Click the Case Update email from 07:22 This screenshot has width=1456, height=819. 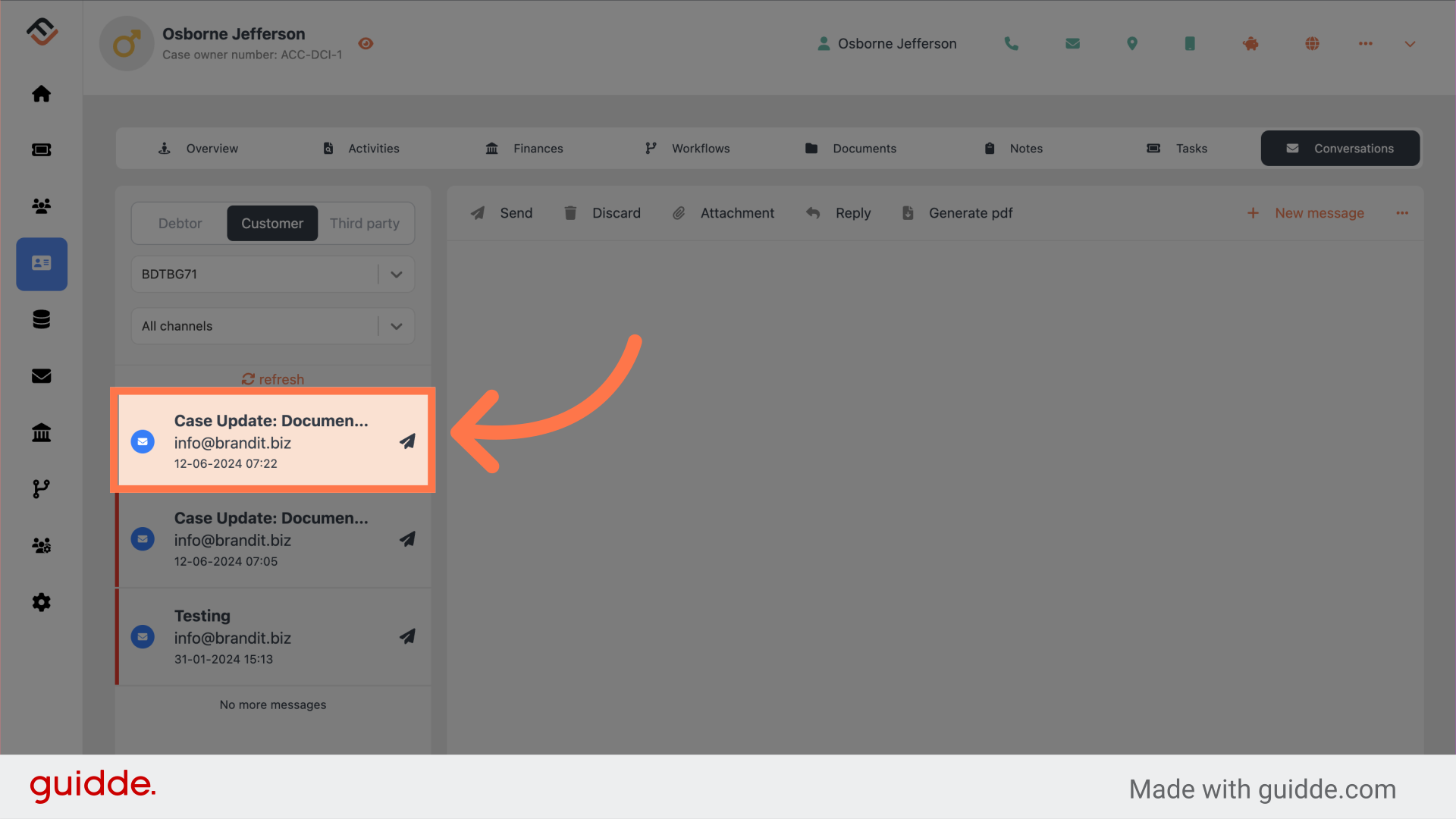[x=272, y=440]
